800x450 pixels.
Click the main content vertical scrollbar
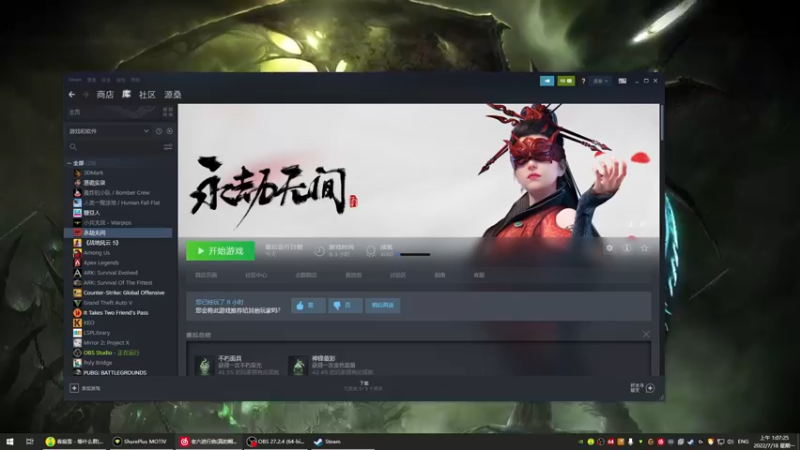click(662, 122)
